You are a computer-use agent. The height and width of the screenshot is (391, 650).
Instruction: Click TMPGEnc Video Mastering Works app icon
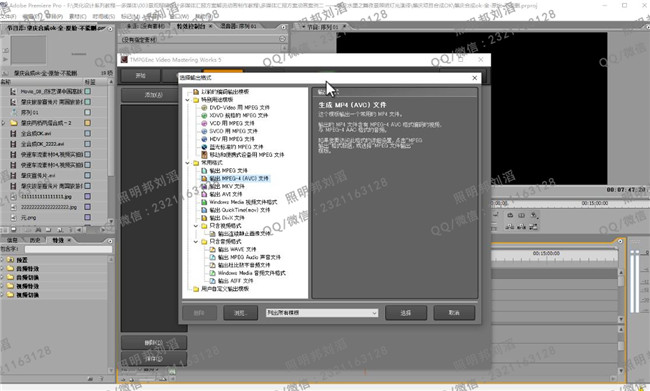124,60
